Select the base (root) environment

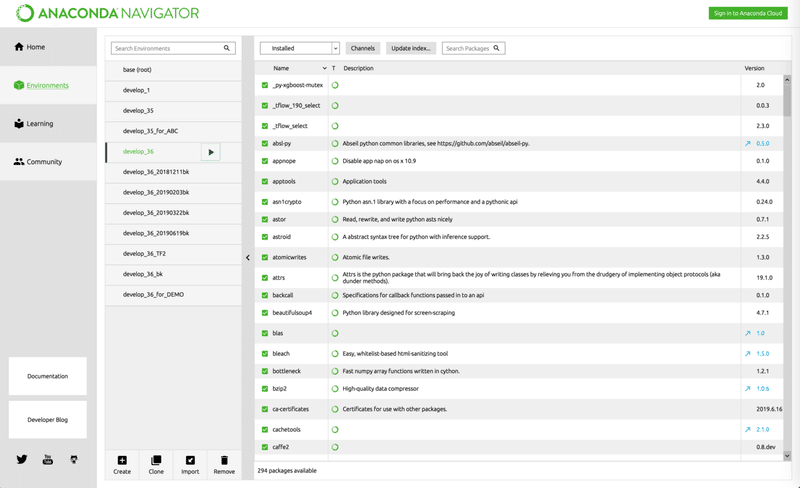tap(173, 70)
